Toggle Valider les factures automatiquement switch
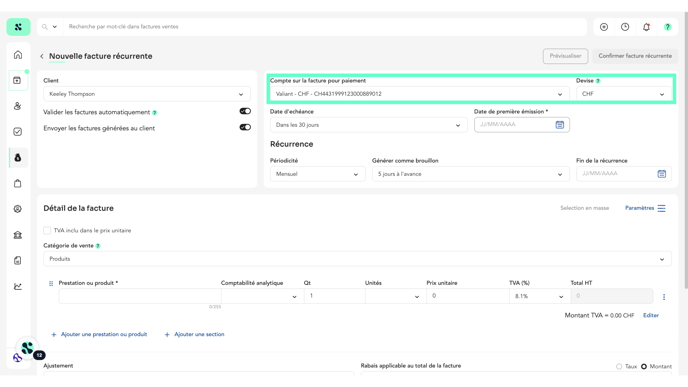This screenshot has height=387, width=688. tap(245, 111)
